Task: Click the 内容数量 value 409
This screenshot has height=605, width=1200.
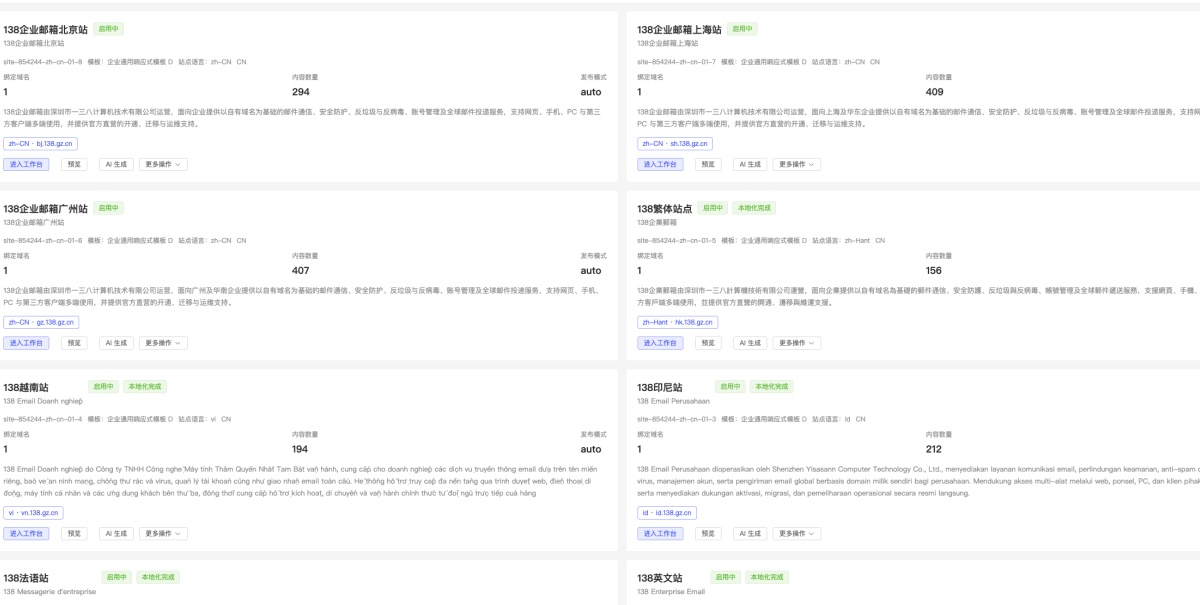Action: (x=935, y=92)
